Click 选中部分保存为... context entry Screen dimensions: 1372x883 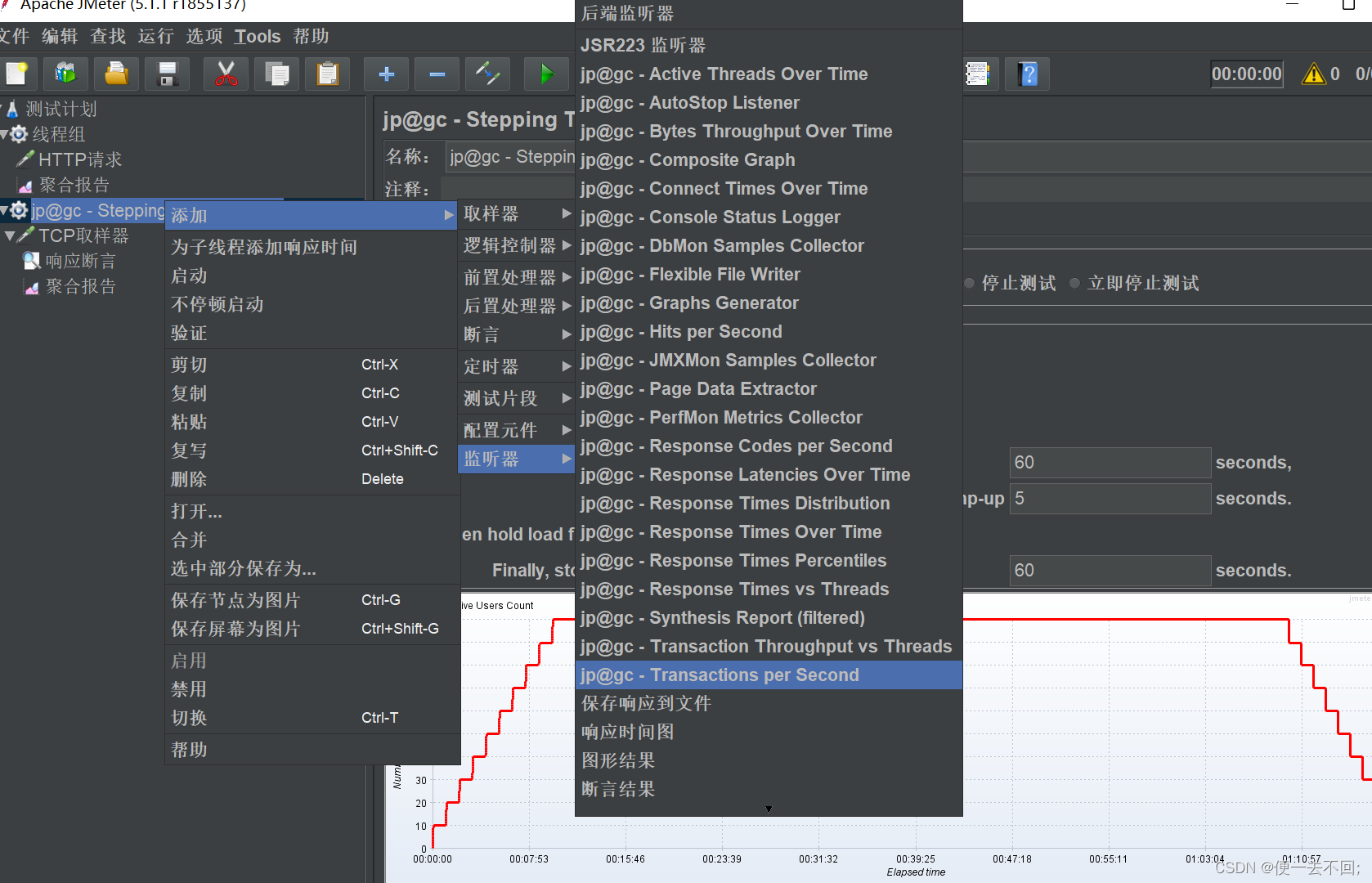click(x=312, y=568)
